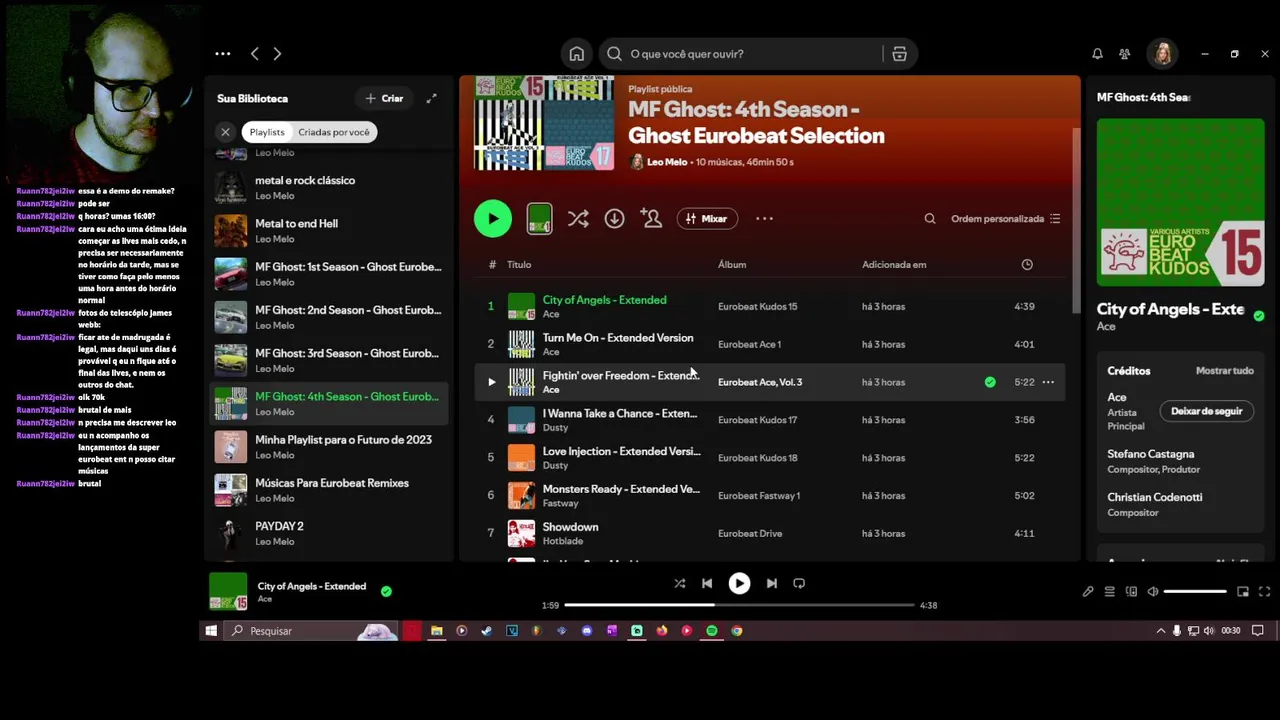Open the miniplayer icon

click(1243, 592)
